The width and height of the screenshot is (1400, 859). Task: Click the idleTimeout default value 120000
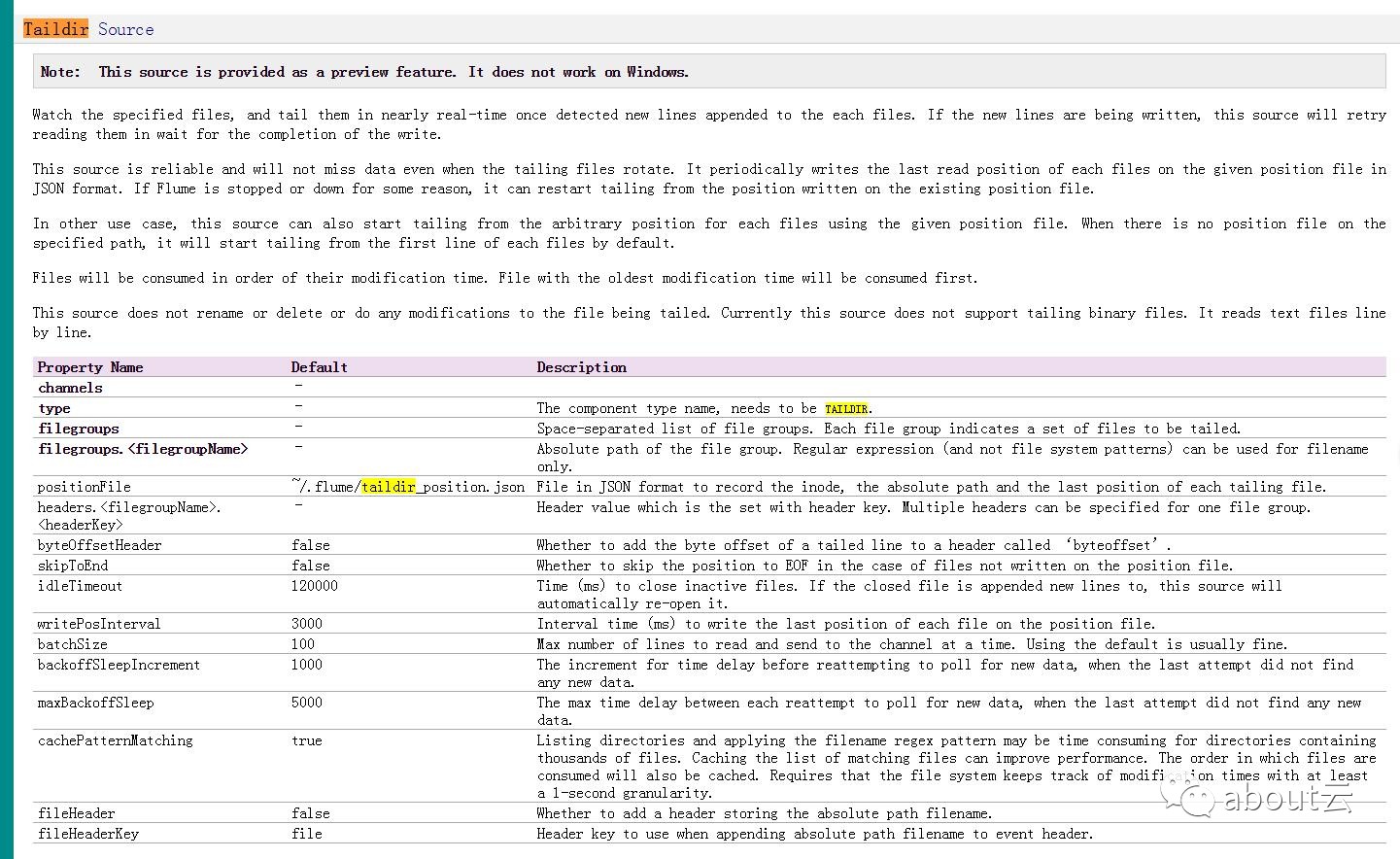[x=315, y=586]
